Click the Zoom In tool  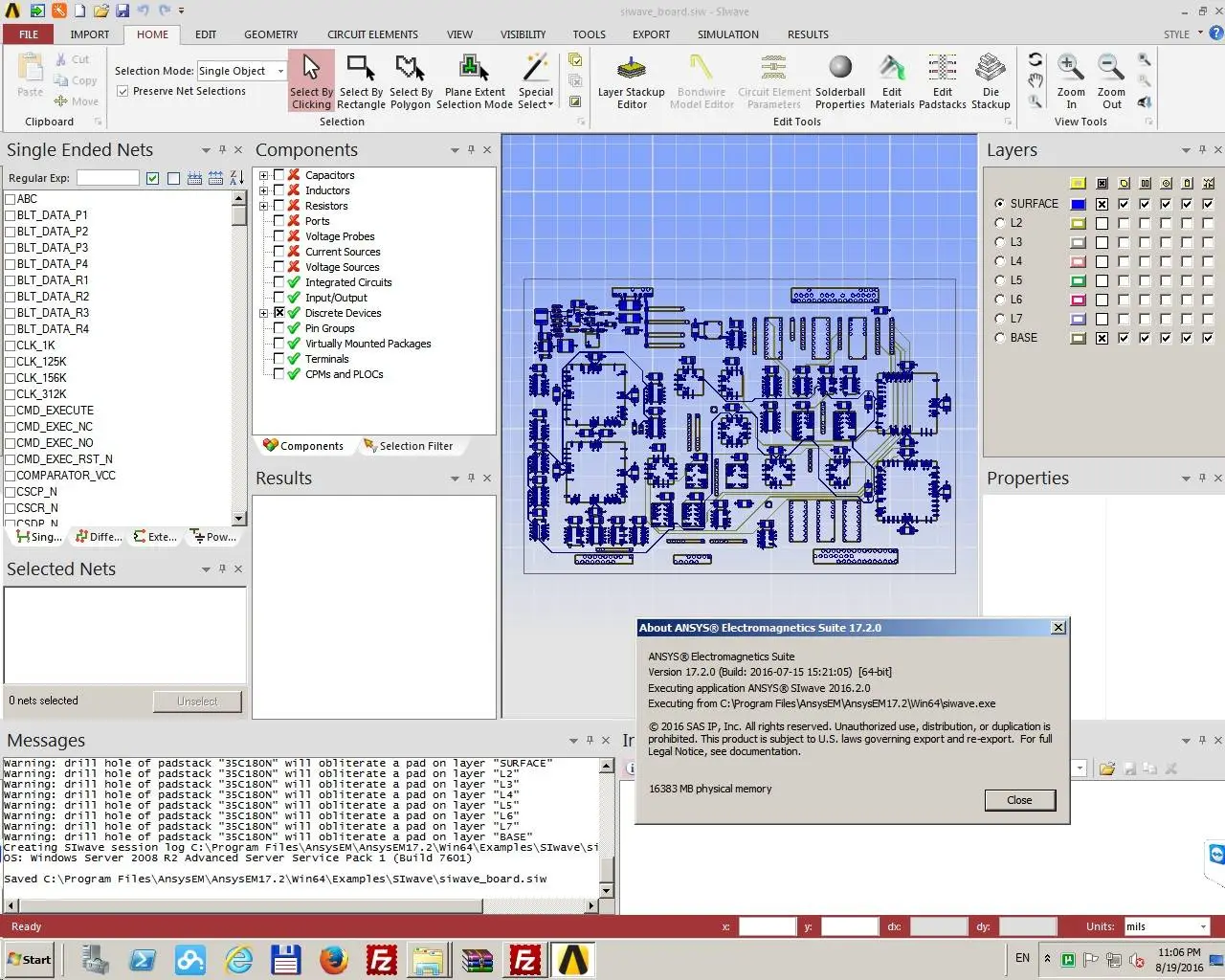tap(1071, 81)
